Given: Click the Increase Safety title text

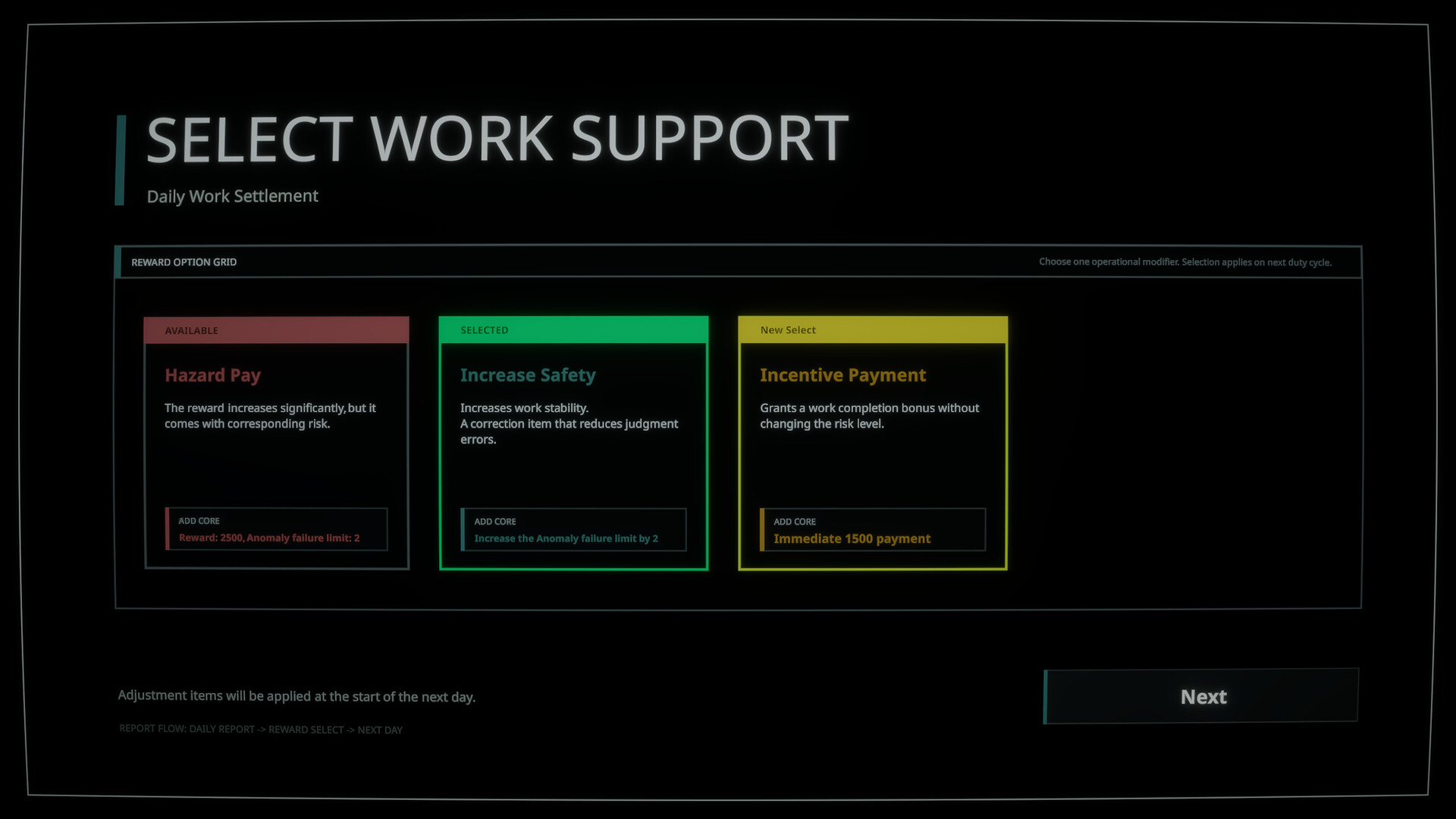Looking at the screenshot, I should point(528,375).
